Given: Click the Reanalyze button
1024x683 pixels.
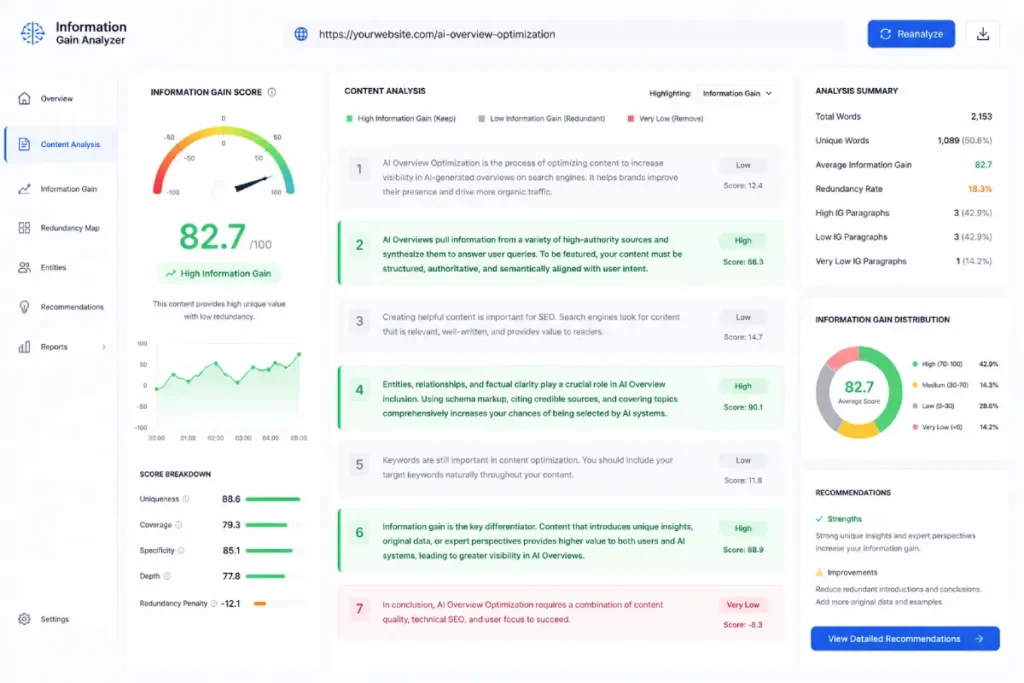Looking at the screenshot, I should pyautogui.click(x=911, y=34).
